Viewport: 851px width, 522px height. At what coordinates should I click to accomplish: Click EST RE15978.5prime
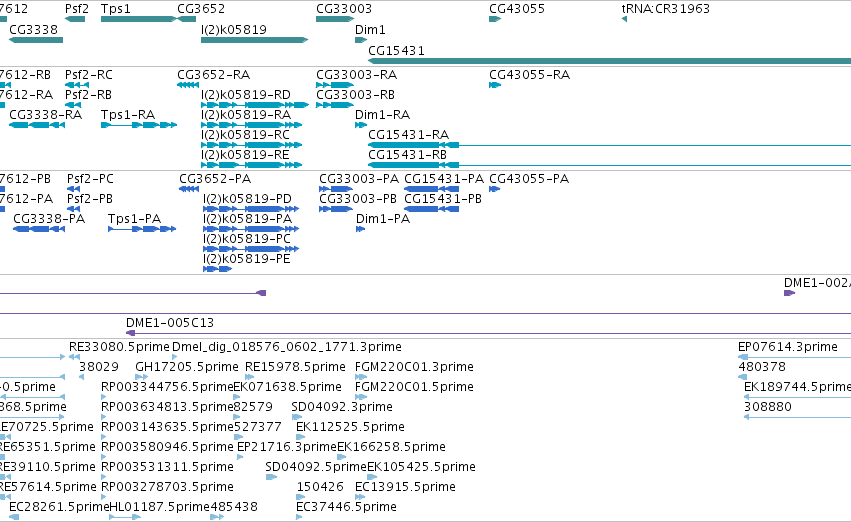coord(295,367)
